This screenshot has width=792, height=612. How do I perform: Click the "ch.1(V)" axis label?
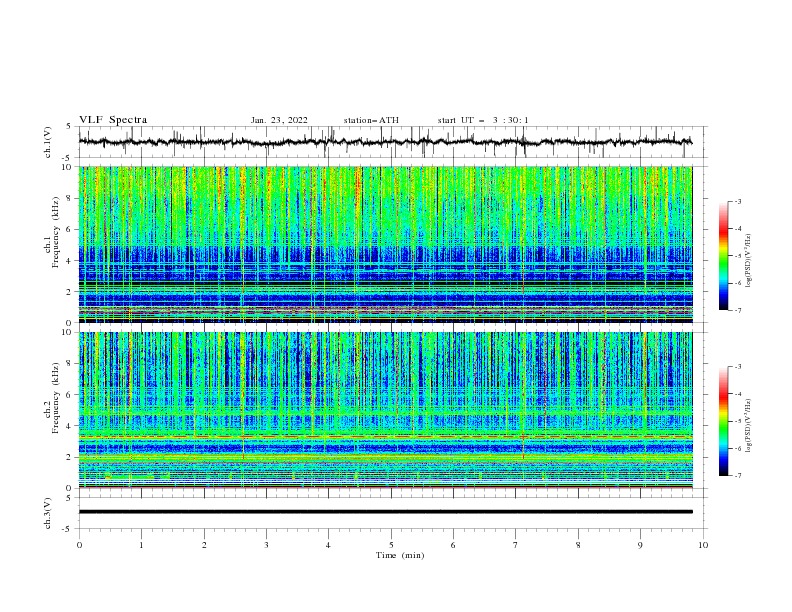coord(48,142)
